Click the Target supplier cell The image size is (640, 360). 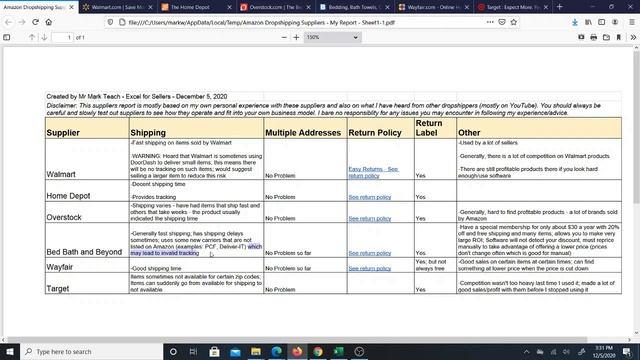click(x=87, y=283)
